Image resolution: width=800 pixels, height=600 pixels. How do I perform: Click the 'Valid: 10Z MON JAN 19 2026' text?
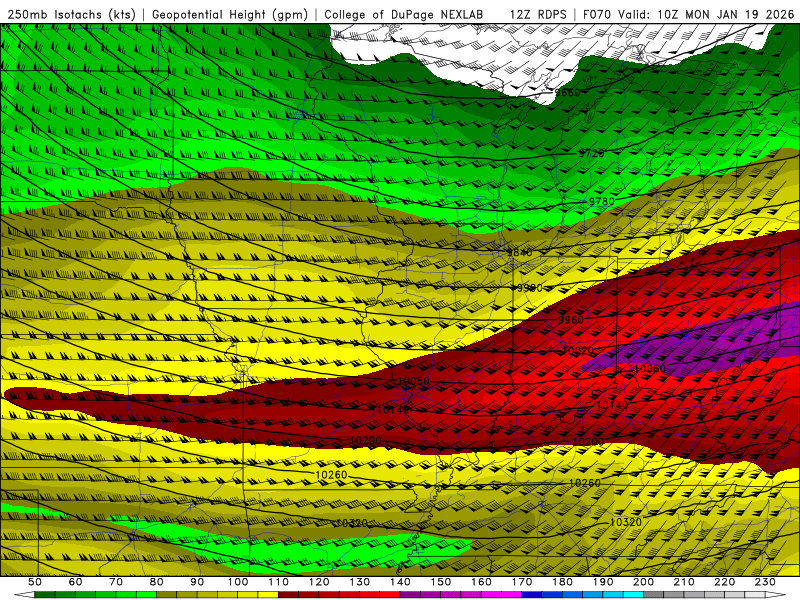706,14
